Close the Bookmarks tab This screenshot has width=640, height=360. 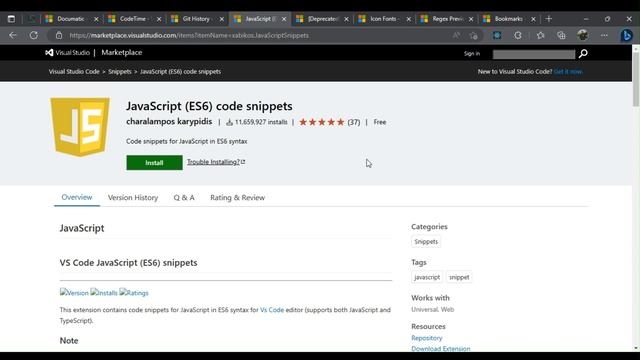[533, 19]
